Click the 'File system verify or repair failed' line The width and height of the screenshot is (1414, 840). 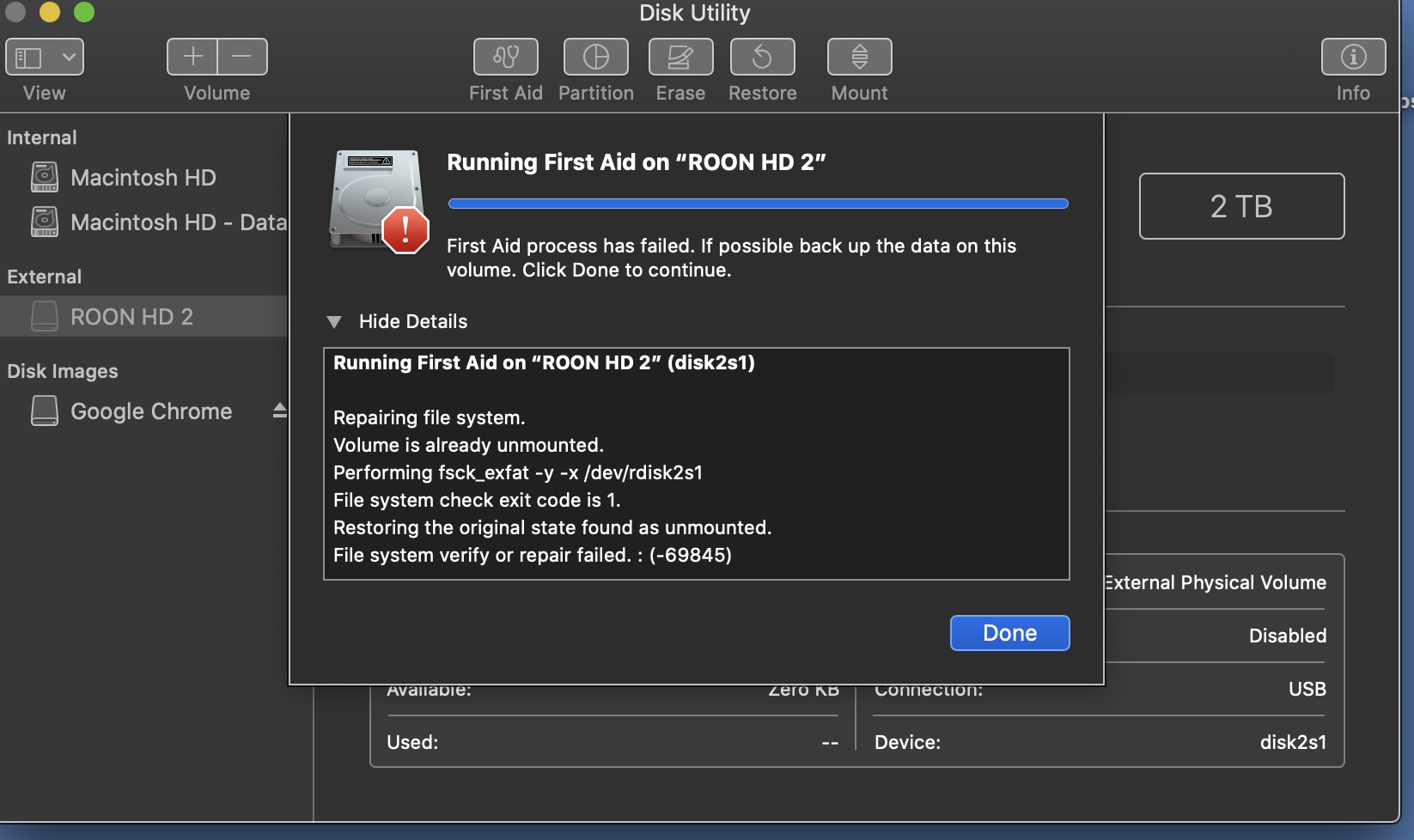coord(533,555)
